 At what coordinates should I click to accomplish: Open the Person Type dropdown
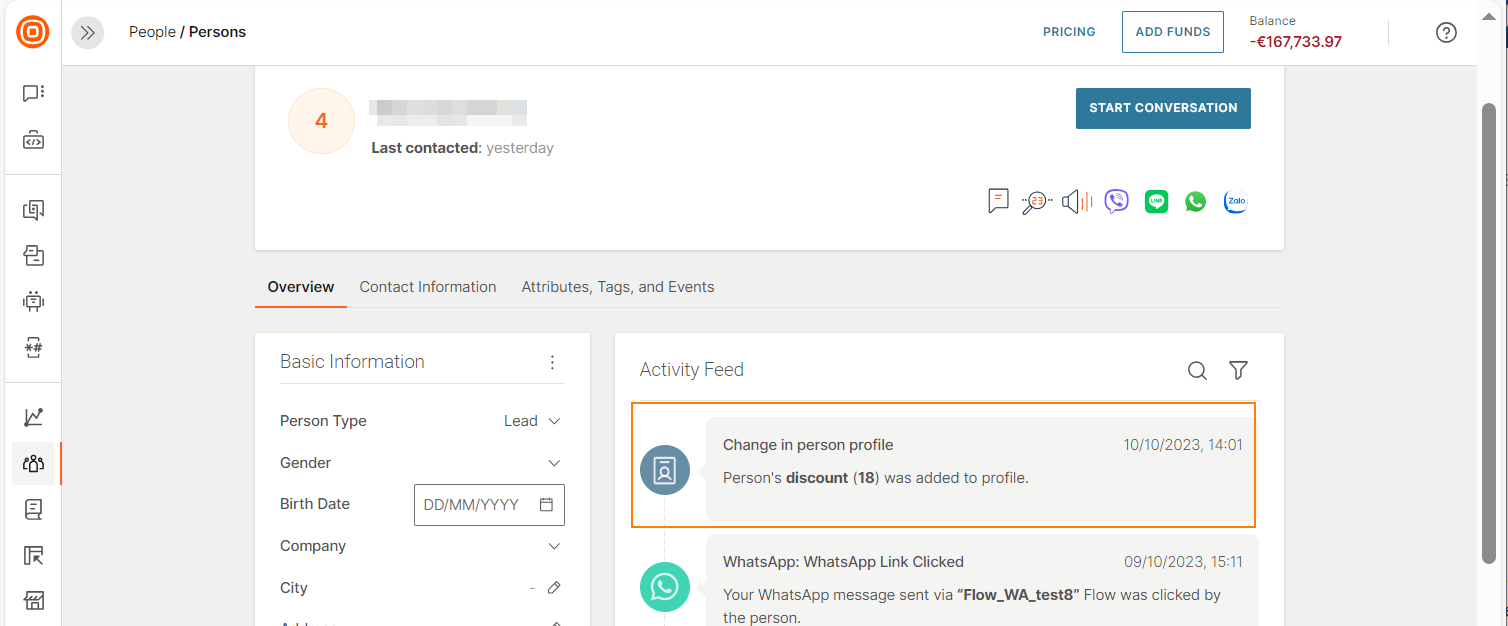[x=532, y=421]
